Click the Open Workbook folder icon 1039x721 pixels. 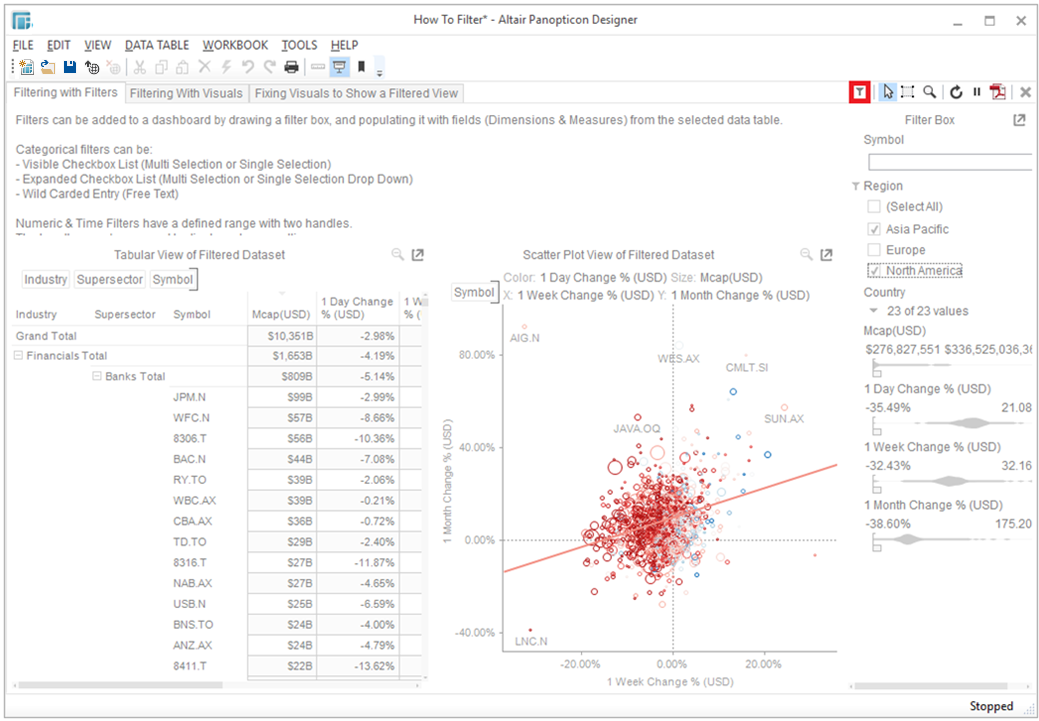47,67
